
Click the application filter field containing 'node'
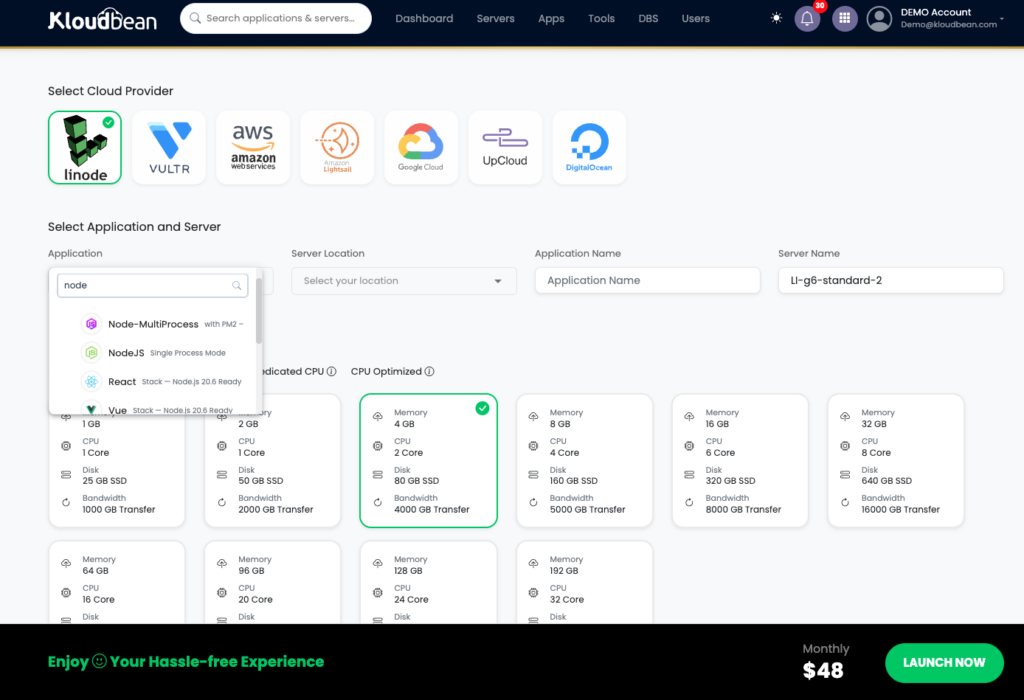(152, 285)
